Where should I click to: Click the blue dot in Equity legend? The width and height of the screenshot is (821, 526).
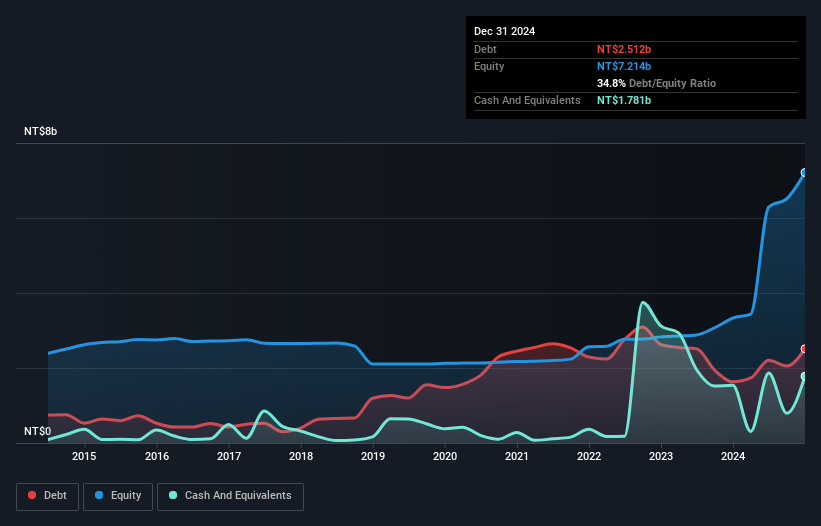[x=99, y=495]
